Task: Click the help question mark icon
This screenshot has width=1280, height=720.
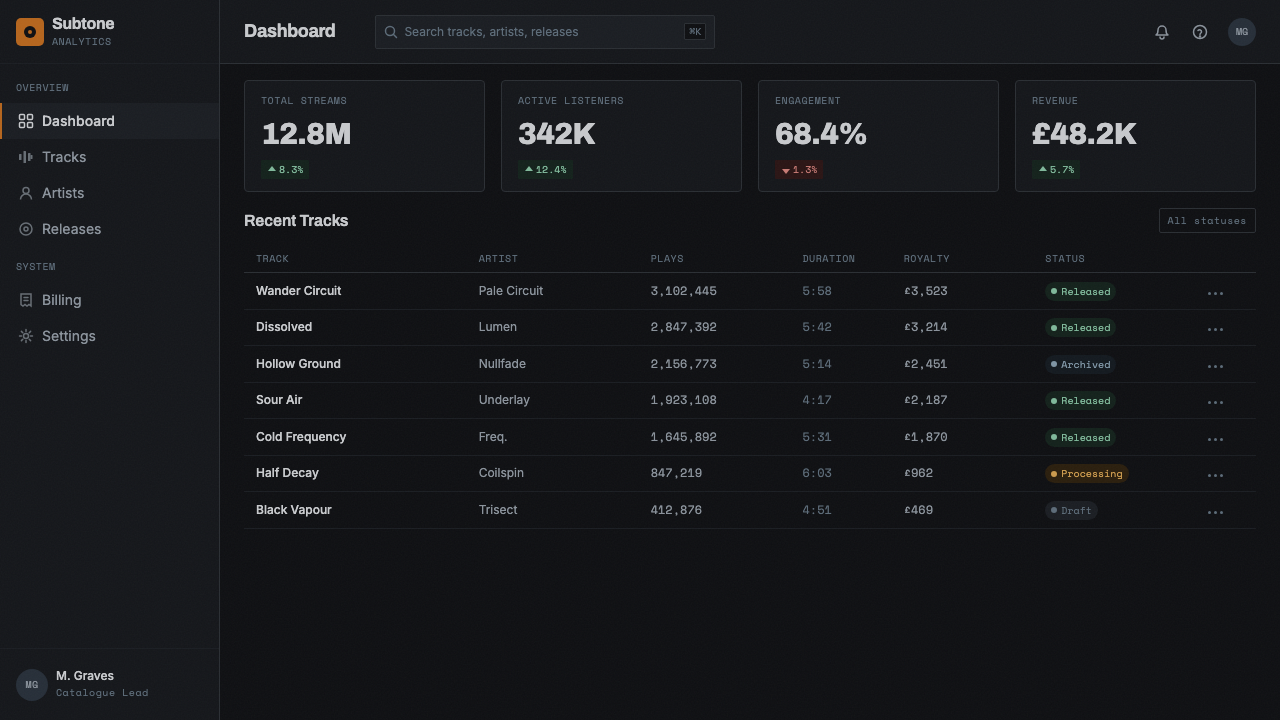Action: [x=1200, y=32]
